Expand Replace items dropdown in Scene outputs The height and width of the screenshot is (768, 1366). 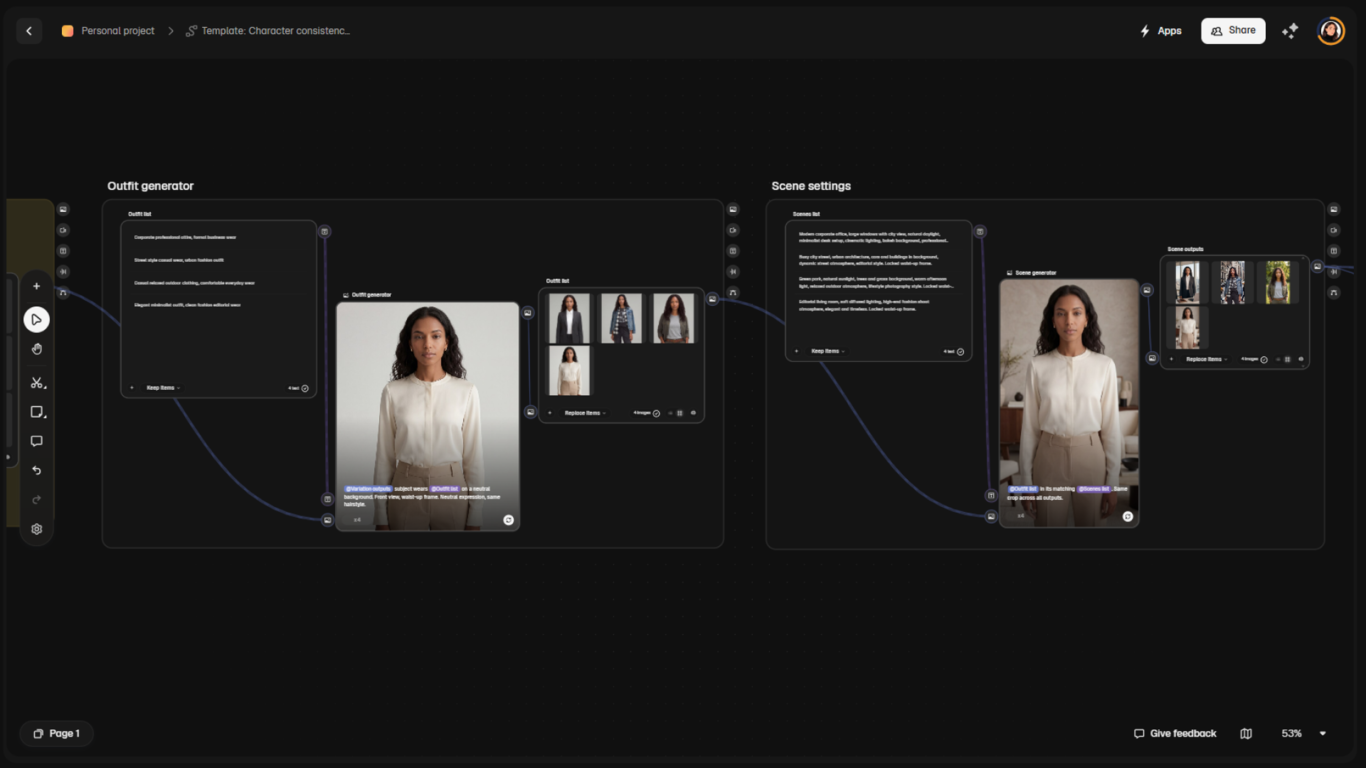1205,359
